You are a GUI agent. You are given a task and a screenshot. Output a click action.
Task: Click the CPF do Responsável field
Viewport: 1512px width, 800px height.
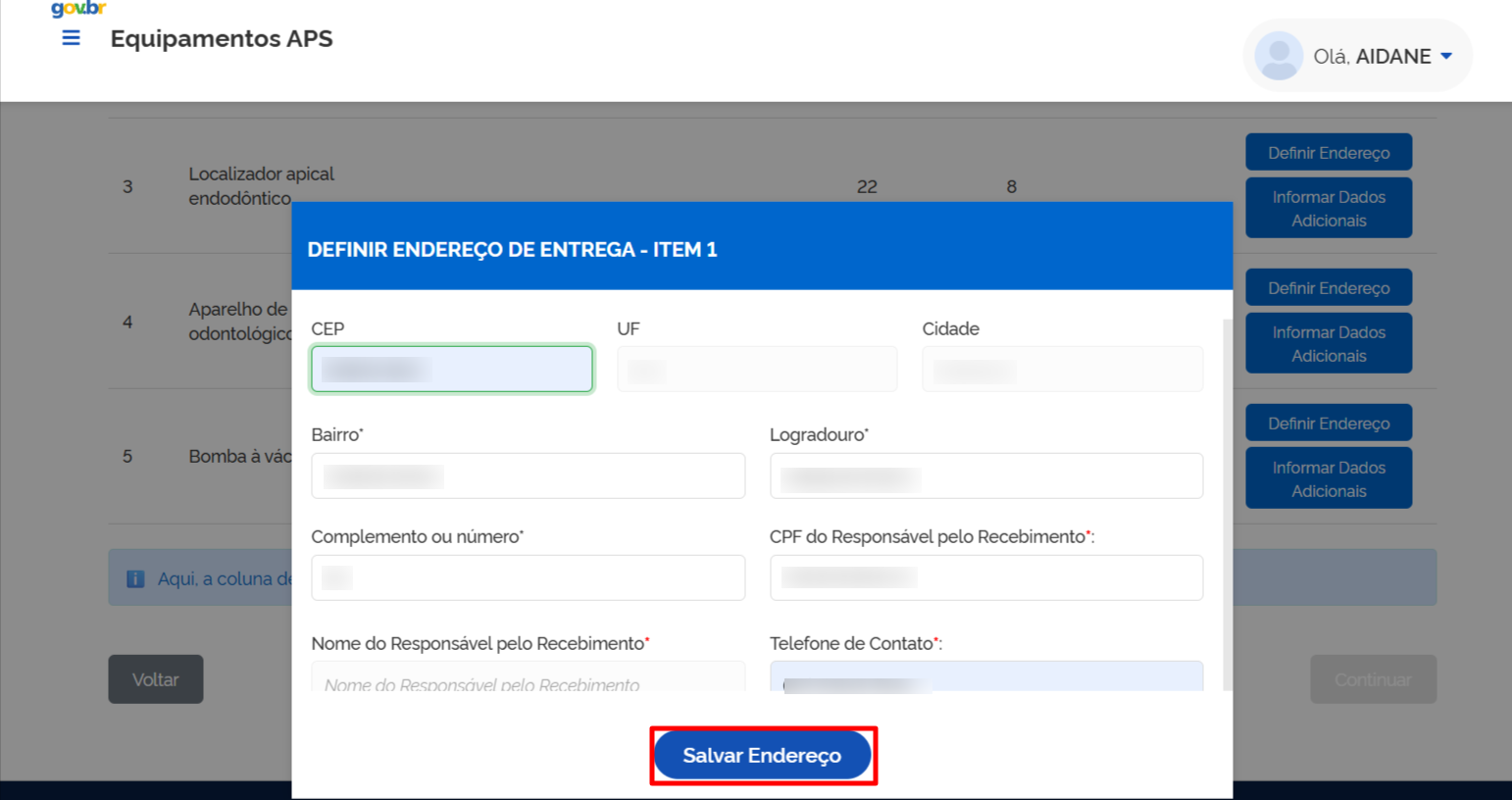pos(985,578)
